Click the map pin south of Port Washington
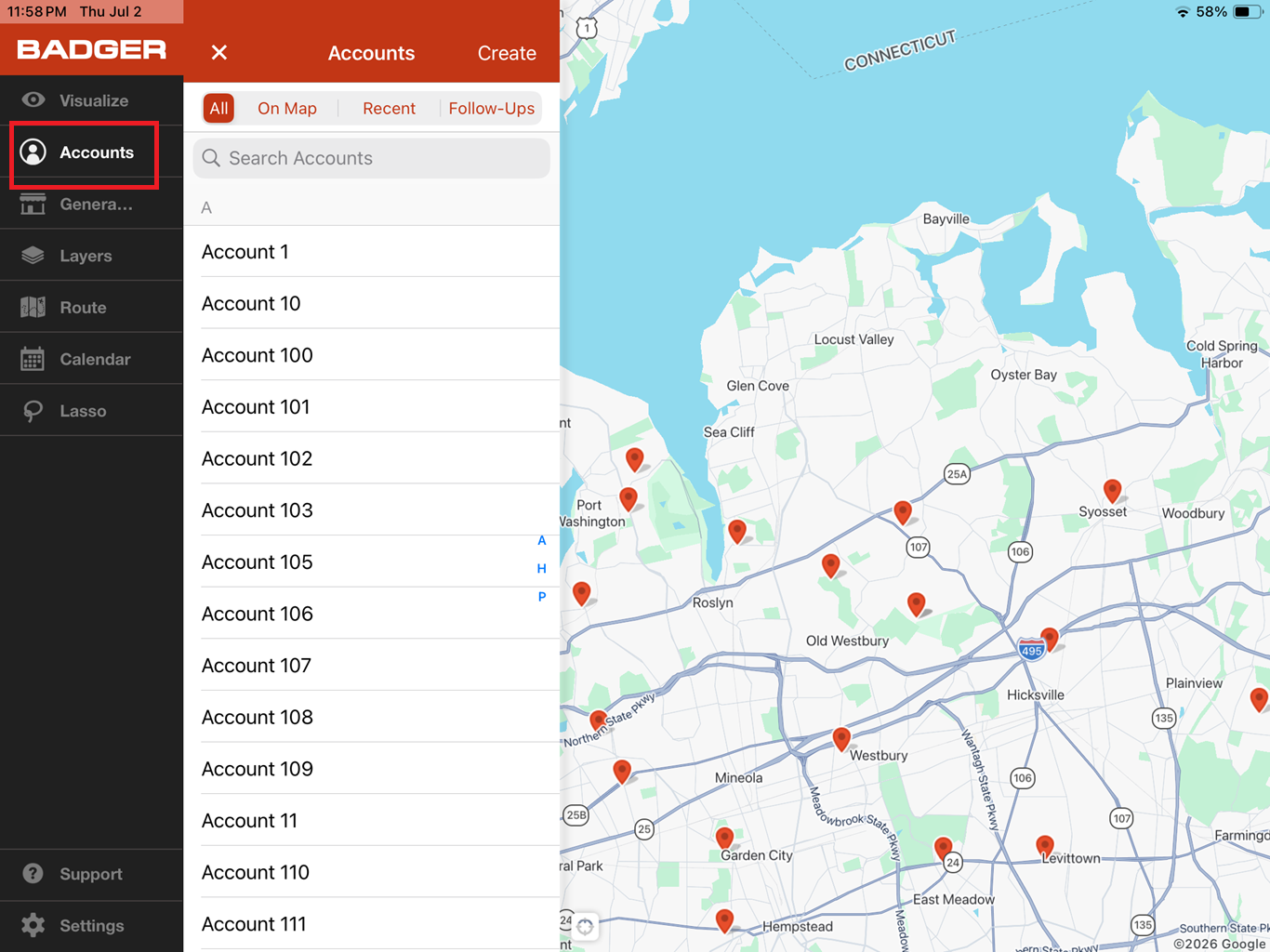The image size is (1270, 952). pyautogui.click(x=582, y=594)
